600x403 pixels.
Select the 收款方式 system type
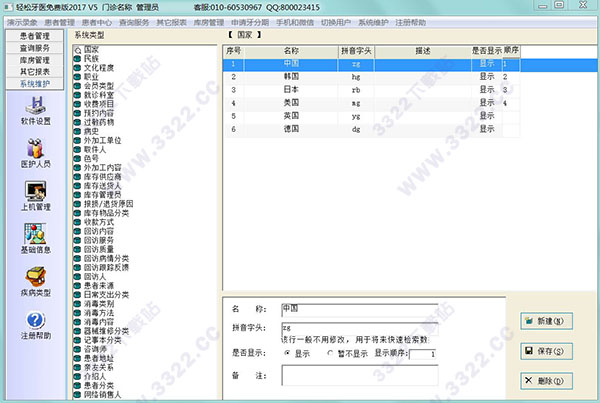tap(99, 222)
